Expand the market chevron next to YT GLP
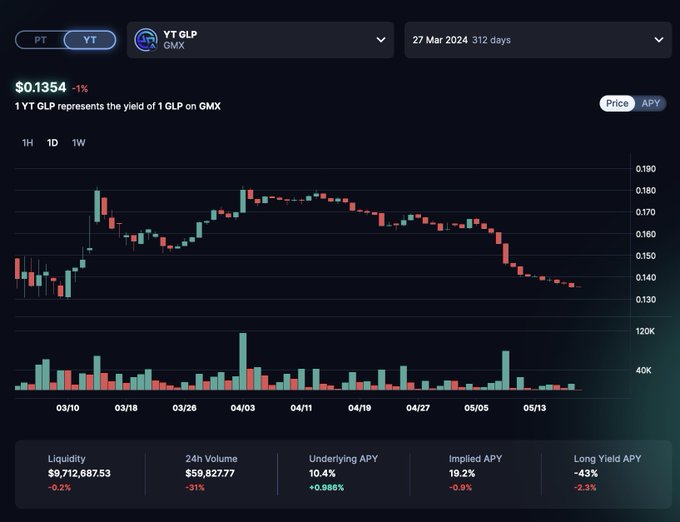The image size is (680, 522). [x=381, y=40]
